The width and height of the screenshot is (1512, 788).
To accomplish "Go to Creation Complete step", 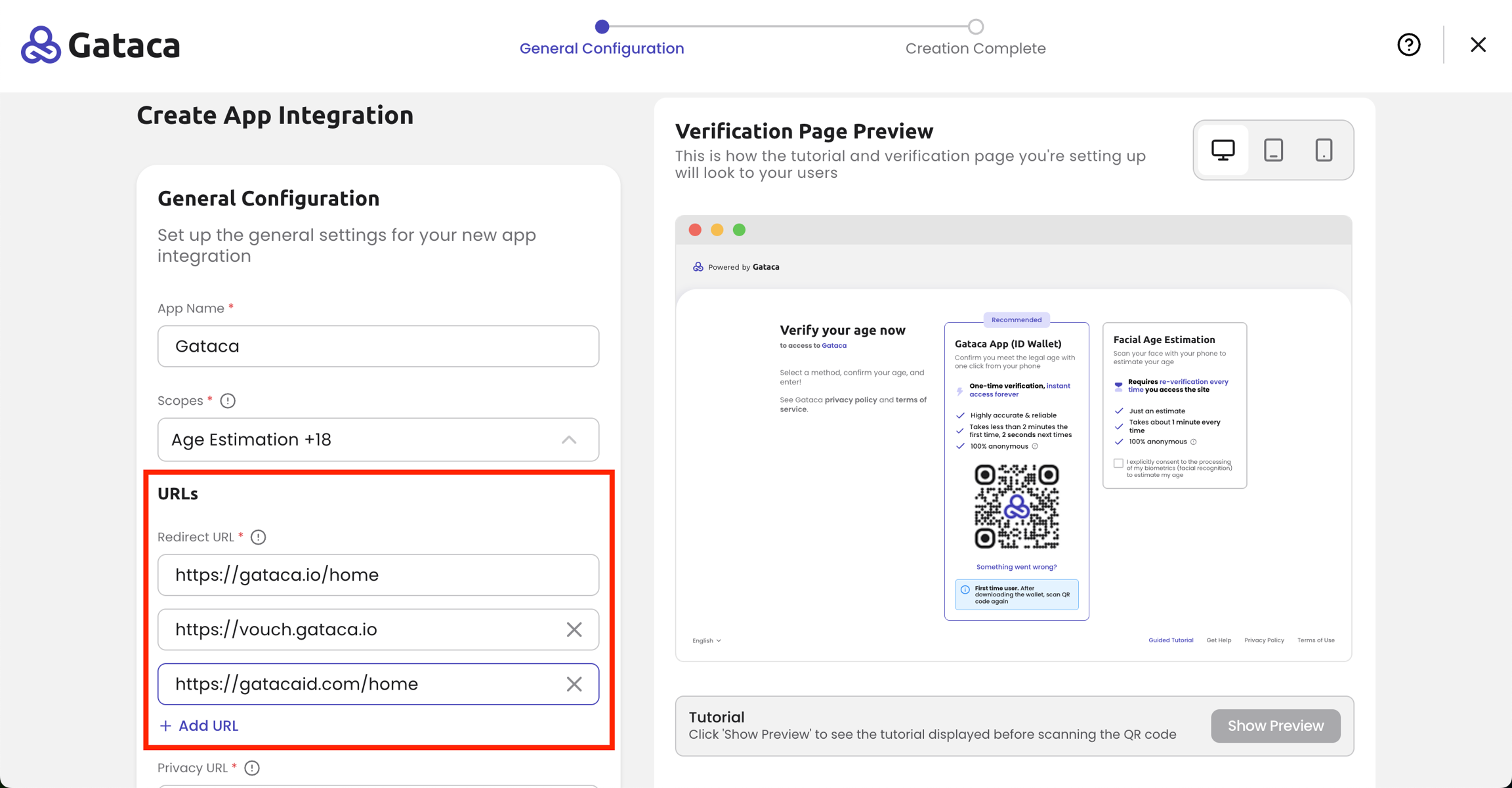I will click(x=975, y=49).
